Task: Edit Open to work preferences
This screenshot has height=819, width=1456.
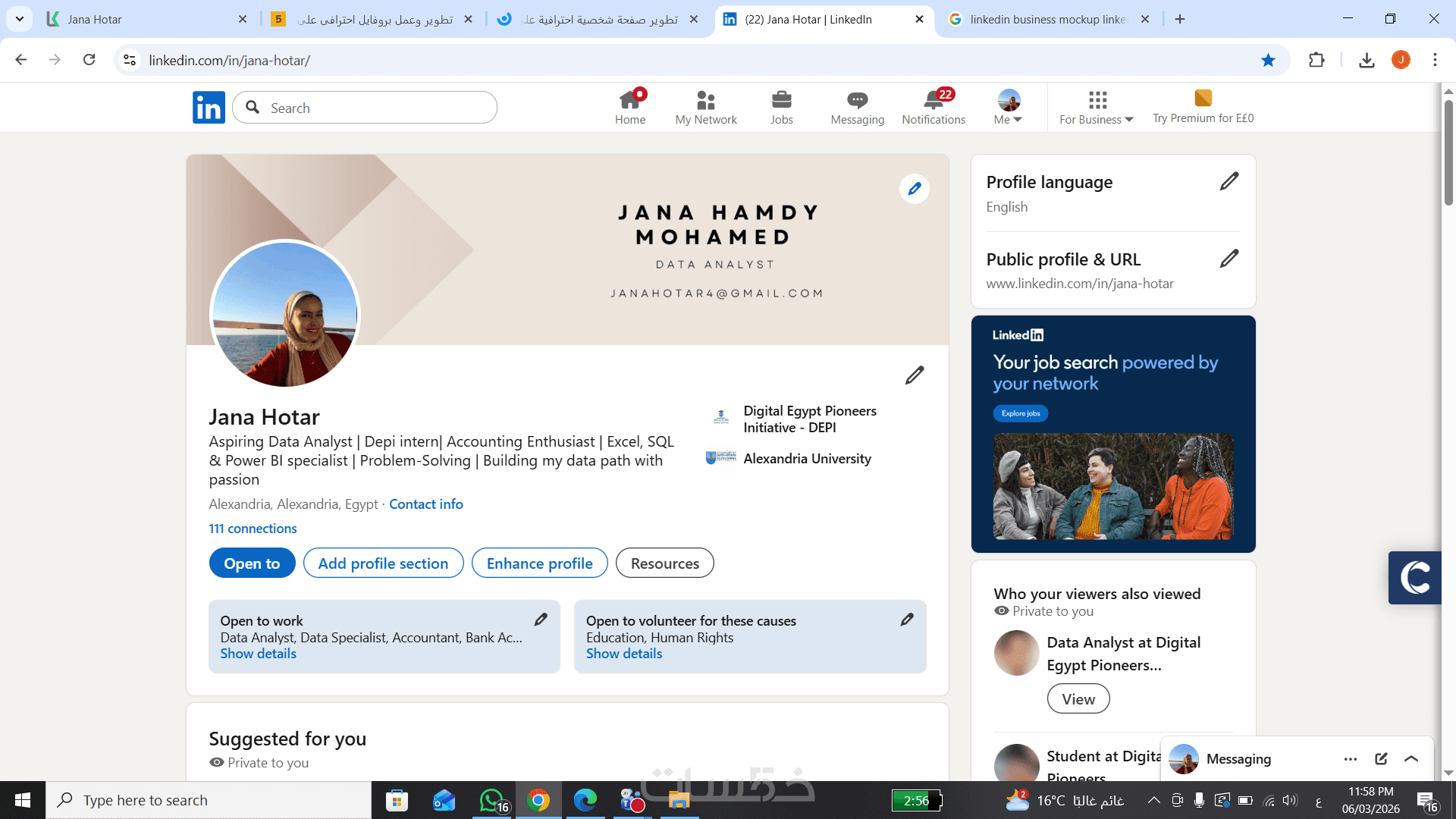Action: coord(540,620)
